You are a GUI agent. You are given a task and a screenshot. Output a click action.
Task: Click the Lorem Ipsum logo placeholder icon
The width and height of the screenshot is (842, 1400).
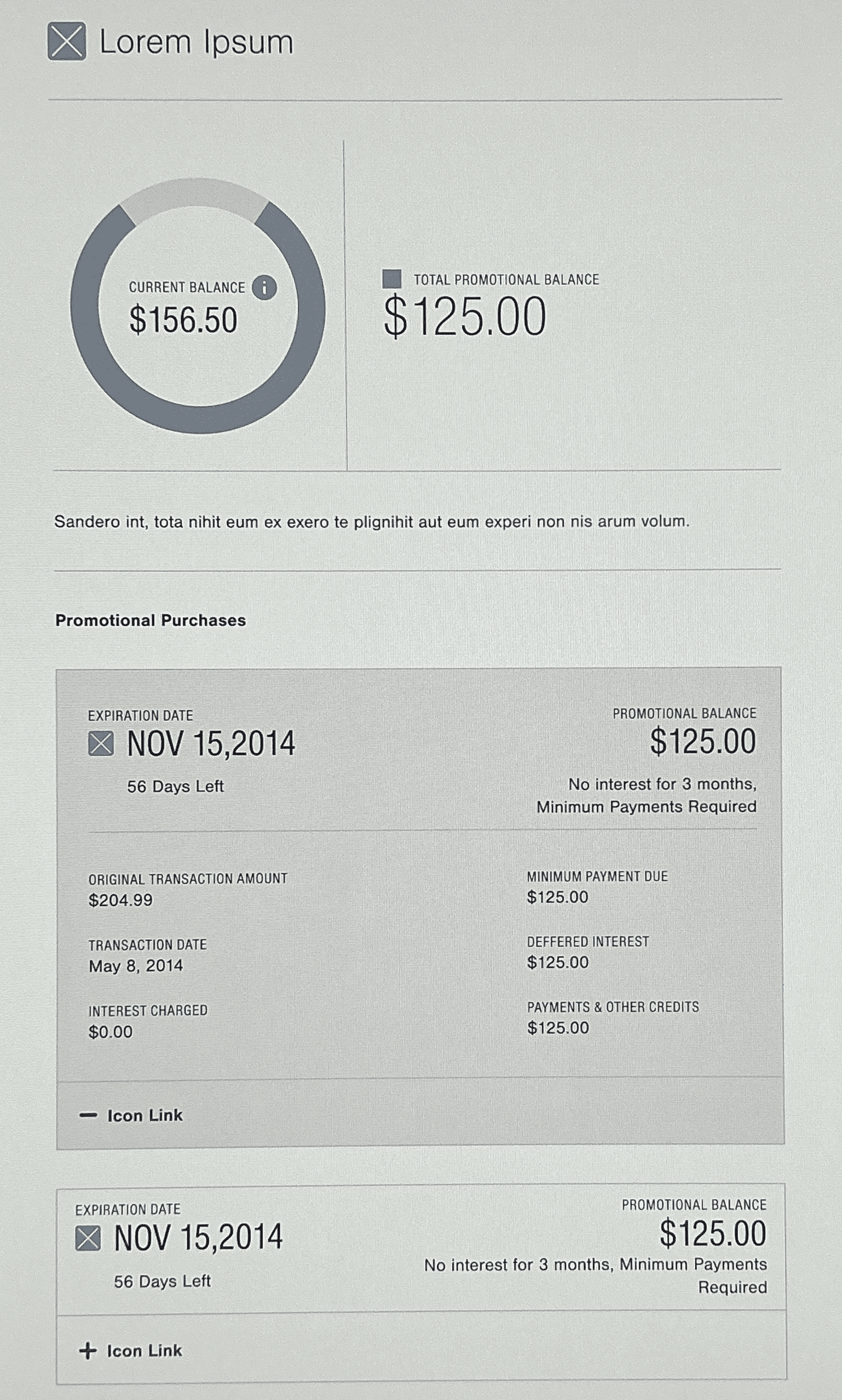click(67, 42)
